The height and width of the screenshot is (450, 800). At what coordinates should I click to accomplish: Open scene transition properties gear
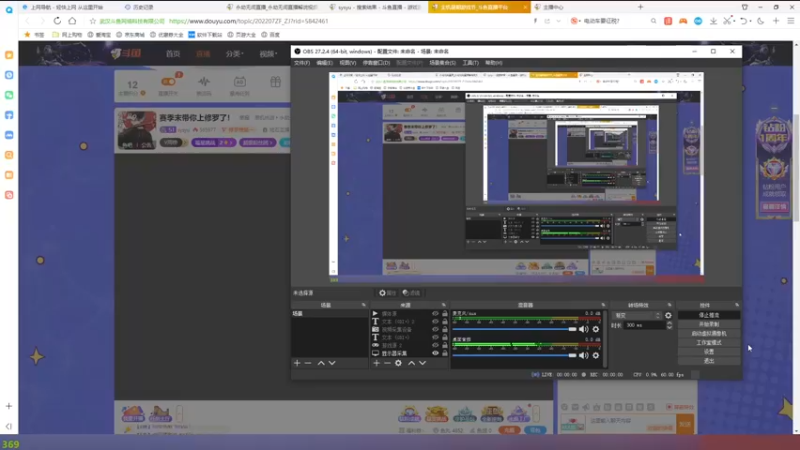click(668, 315)
